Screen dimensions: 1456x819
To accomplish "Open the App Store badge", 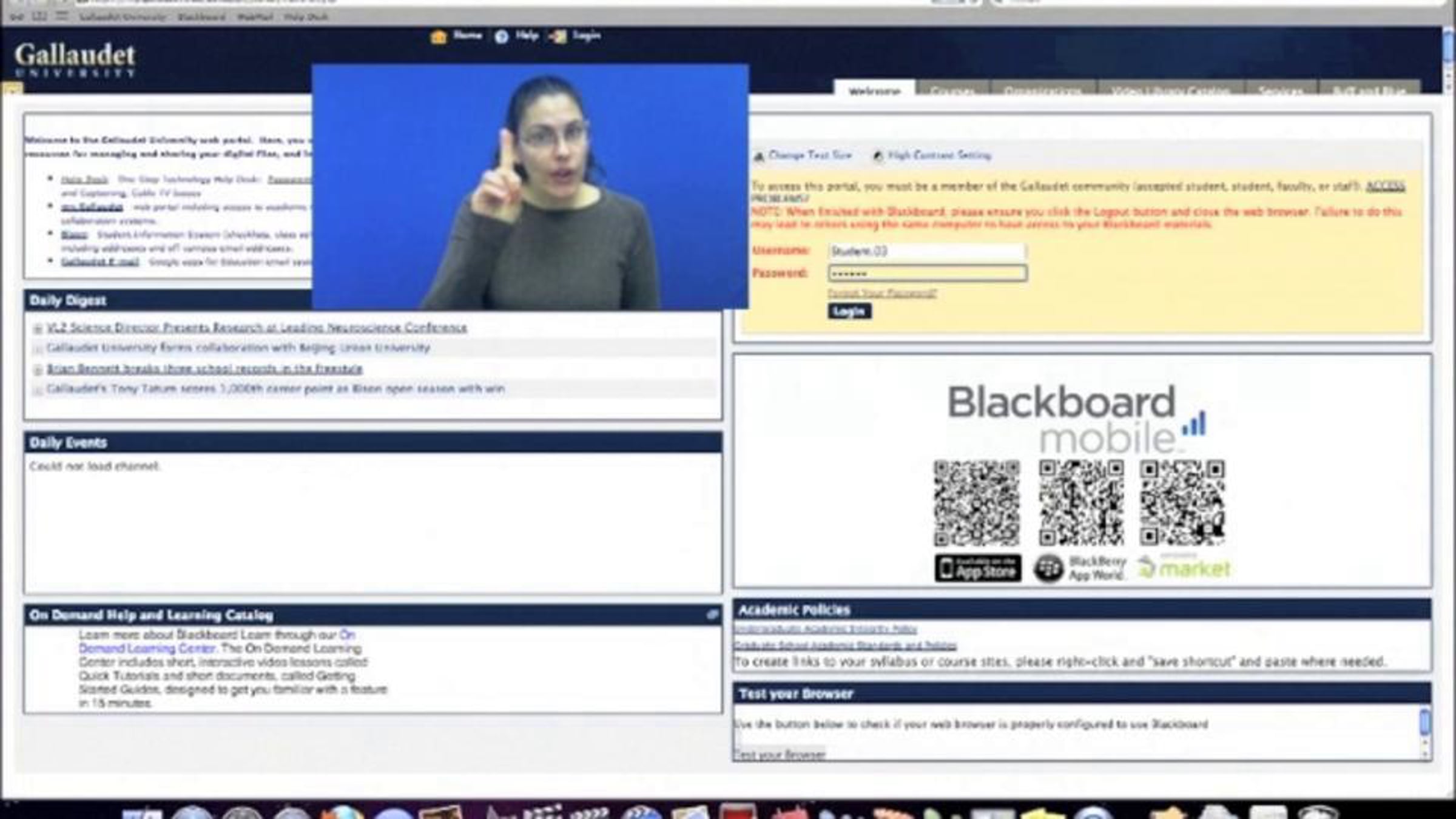I will point(977,568).
